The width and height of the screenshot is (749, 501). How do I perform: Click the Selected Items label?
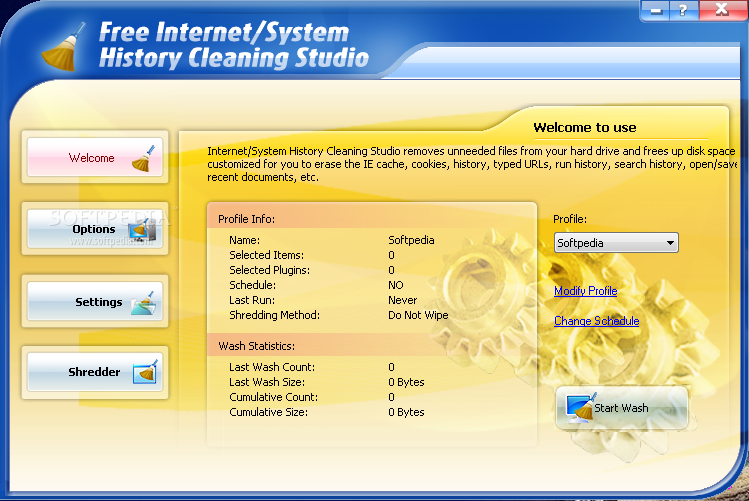click(x=266, y=255)
